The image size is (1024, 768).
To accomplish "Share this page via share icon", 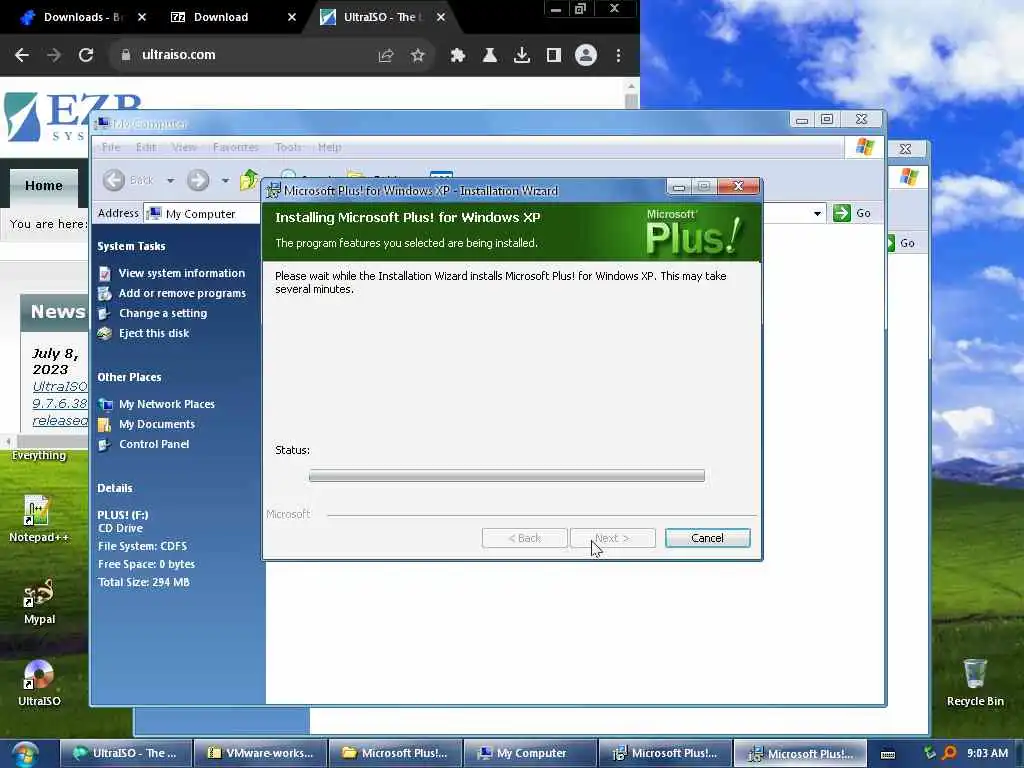I will pyautogui.click(x=386, y=56).
